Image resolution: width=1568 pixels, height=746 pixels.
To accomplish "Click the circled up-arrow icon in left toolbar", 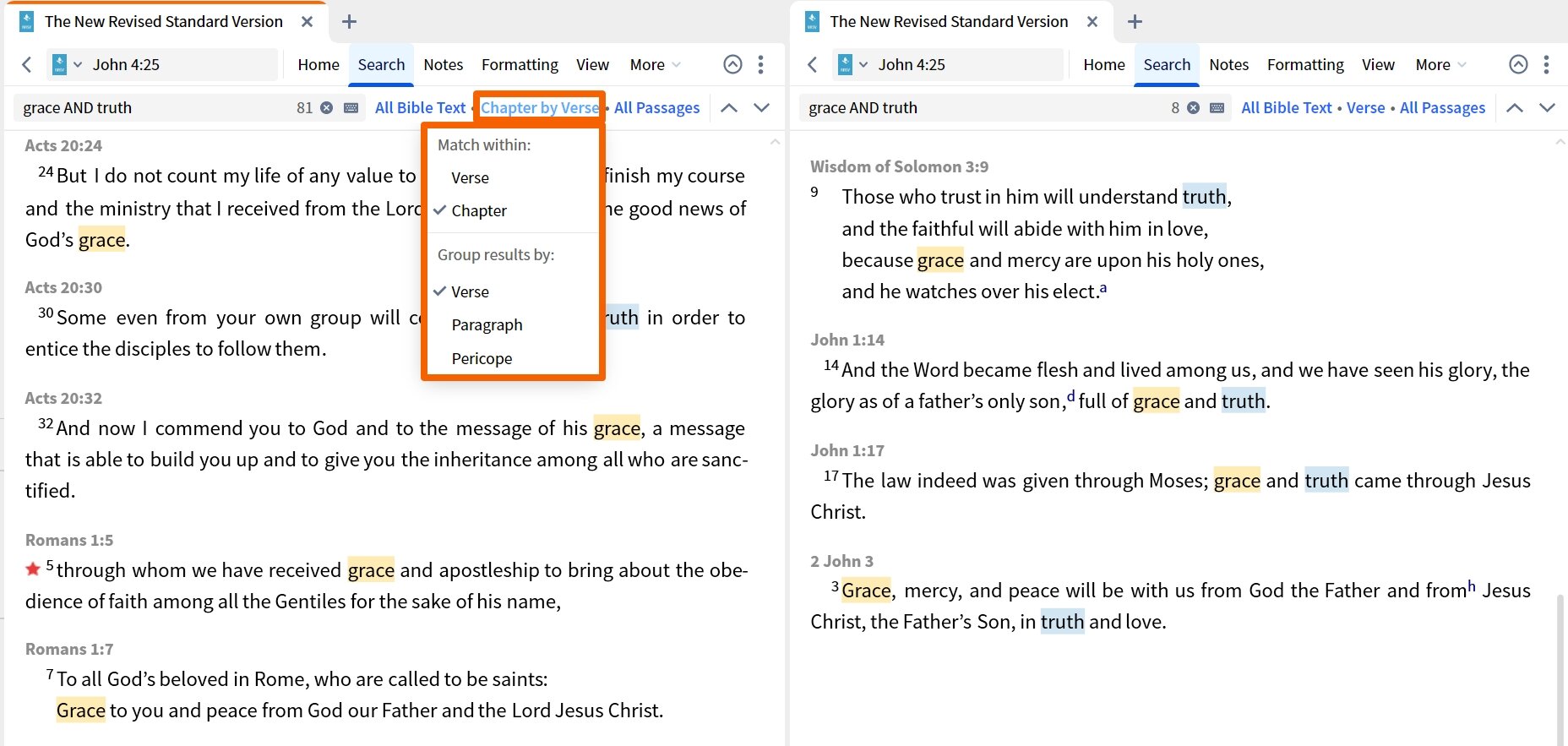I will (732, 64).
